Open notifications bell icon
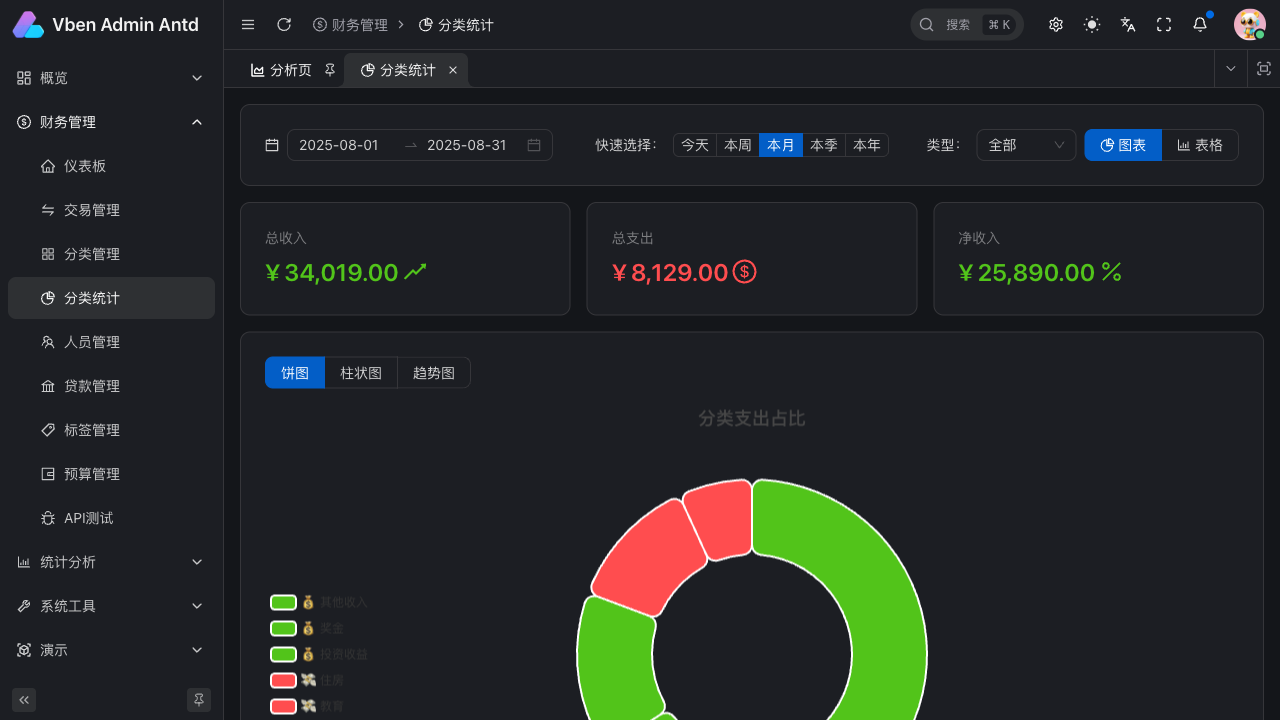The width and height of the screenshot is (1280, 720). tap(1200, 25)
